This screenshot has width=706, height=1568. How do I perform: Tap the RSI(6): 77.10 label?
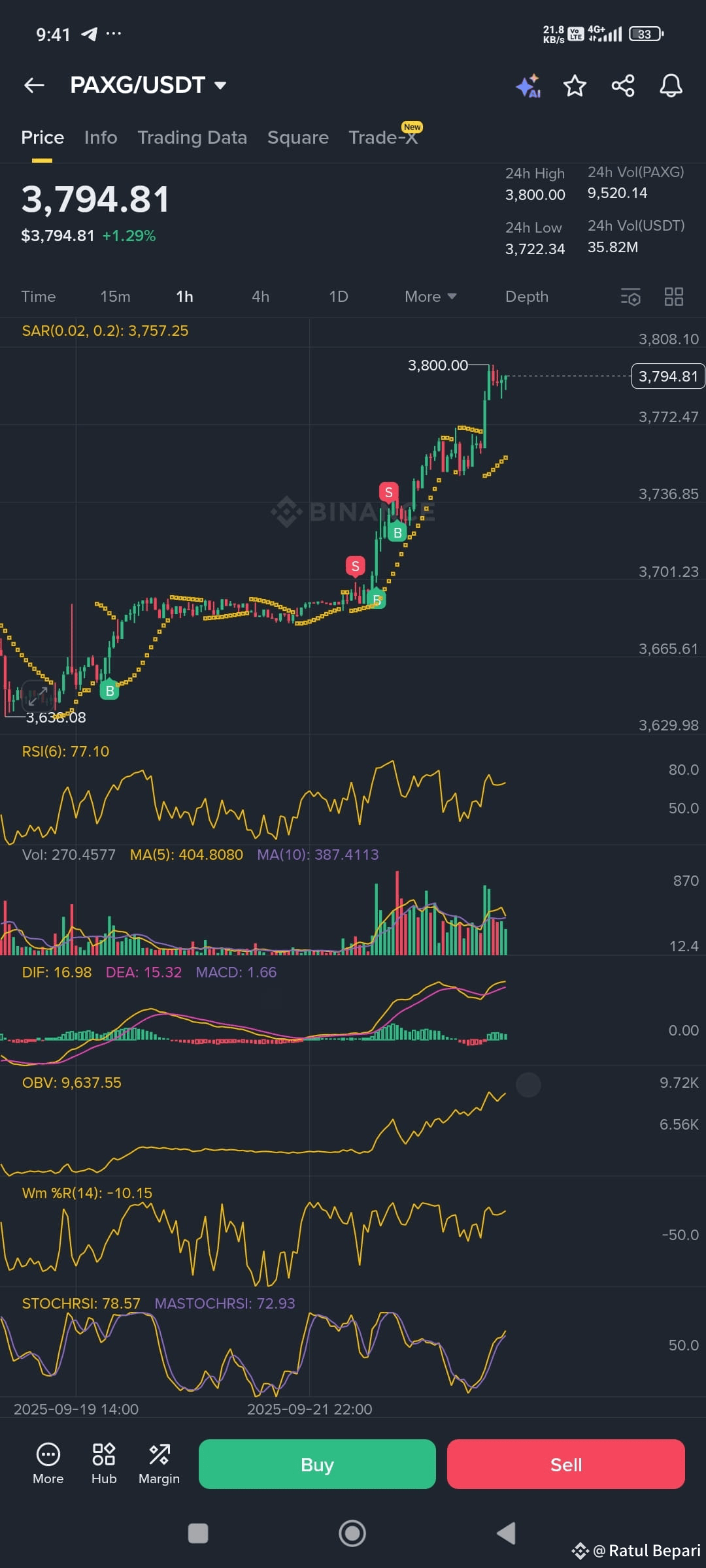[65, 751]
